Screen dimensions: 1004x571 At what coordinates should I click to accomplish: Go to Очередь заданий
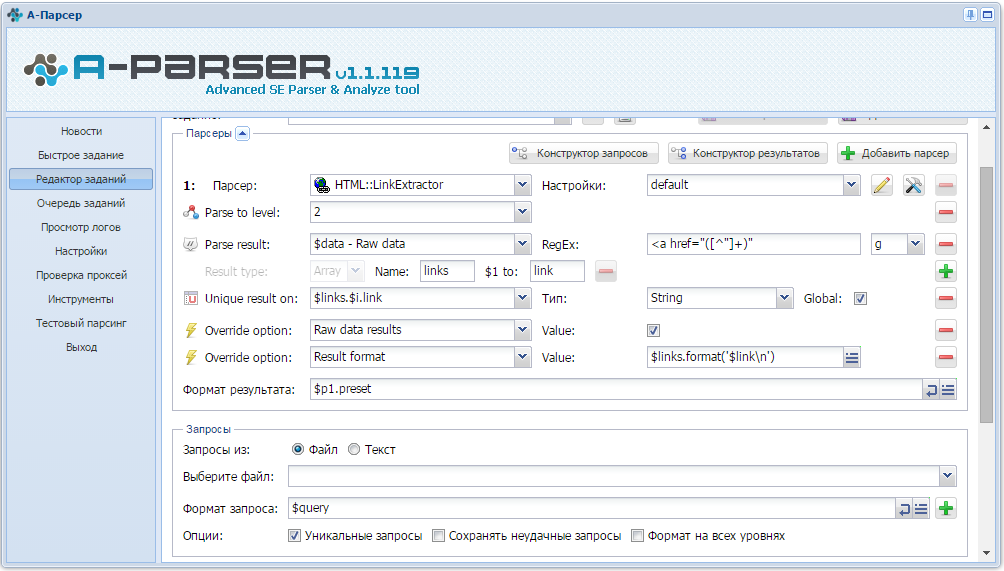pos(81,203)
